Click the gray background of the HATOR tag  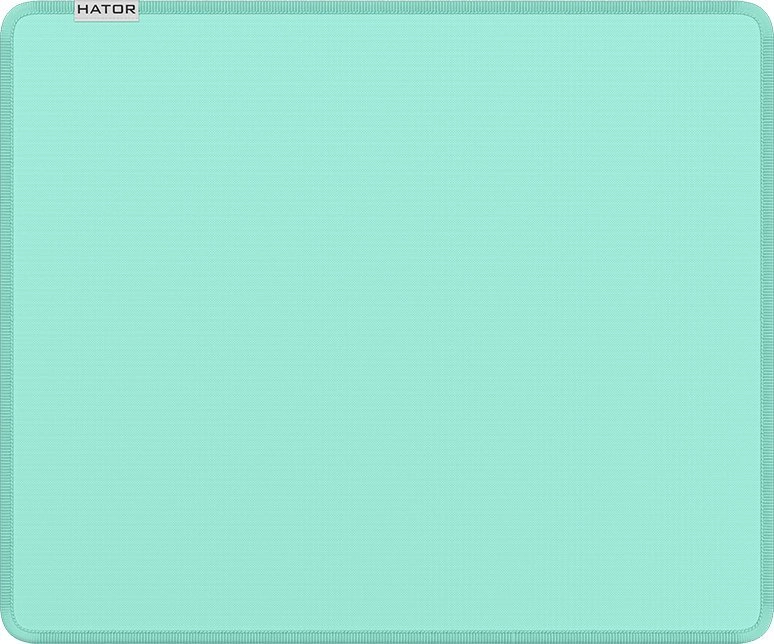pos(107,18)
